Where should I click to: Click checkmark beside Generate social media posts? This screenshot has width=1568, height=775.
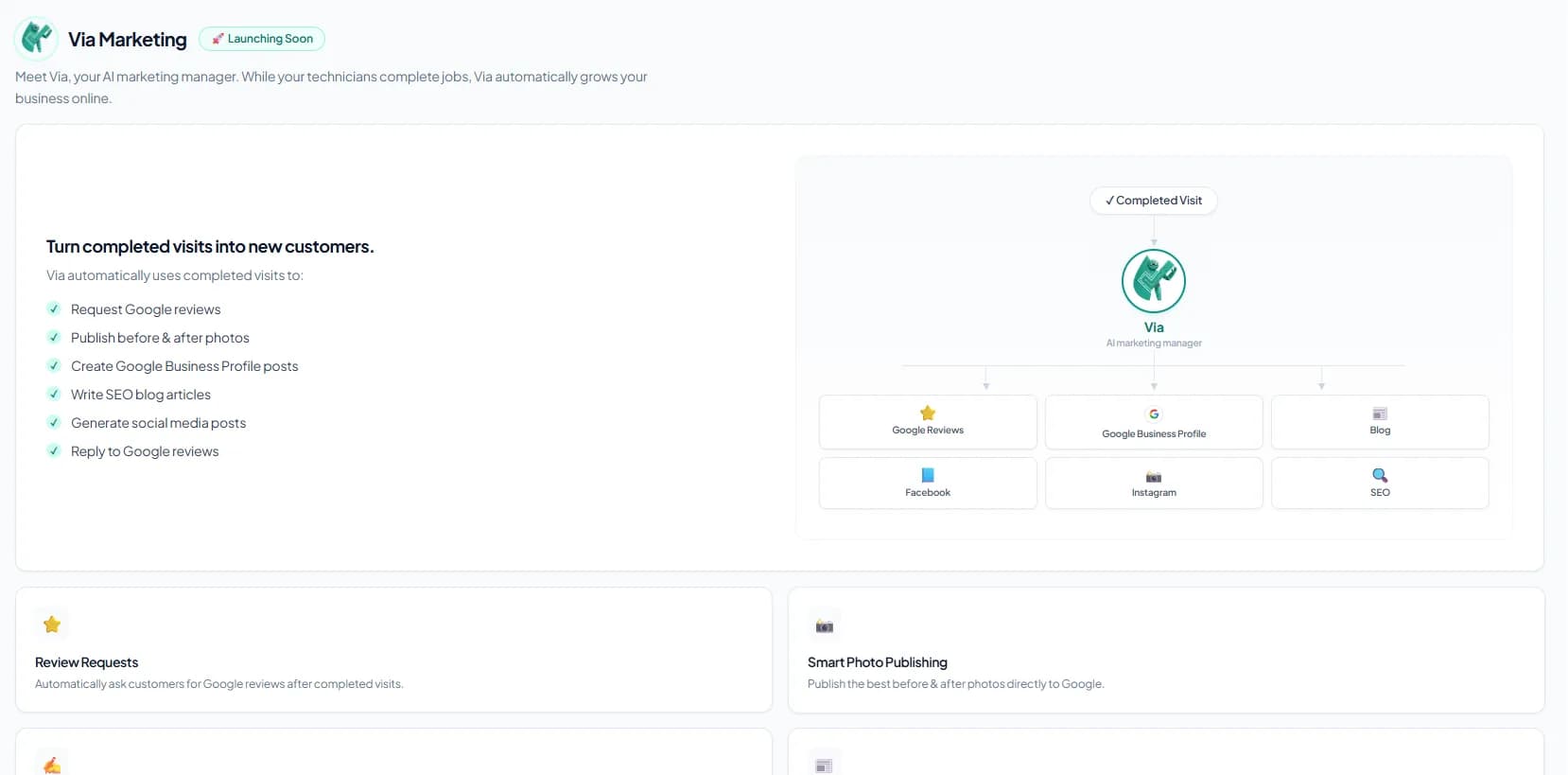tap(54, 422)
